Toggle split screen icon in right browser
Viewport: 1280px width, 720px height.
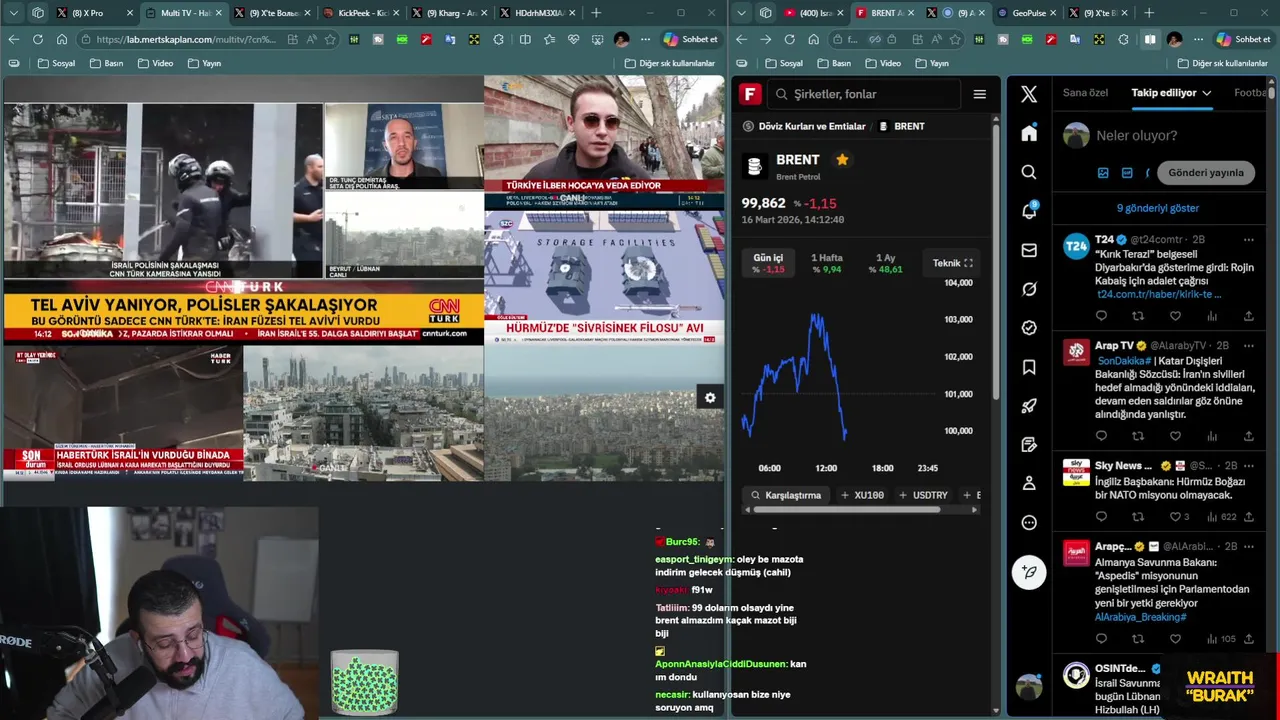click(x=1150, y=39)
